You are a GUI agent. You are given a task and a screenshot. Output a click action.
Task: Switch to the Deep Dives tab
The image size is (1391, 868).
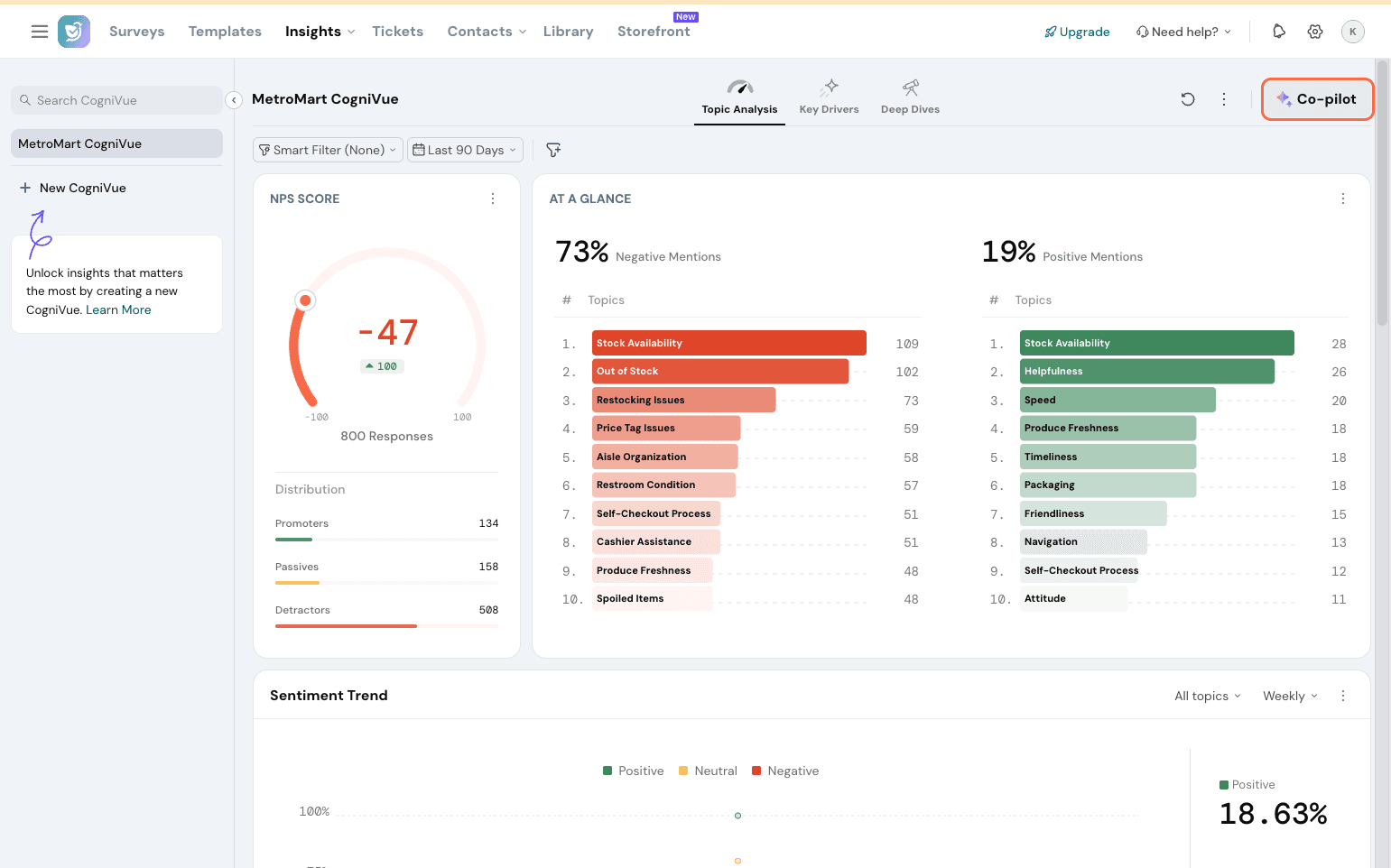click(910, 97)
